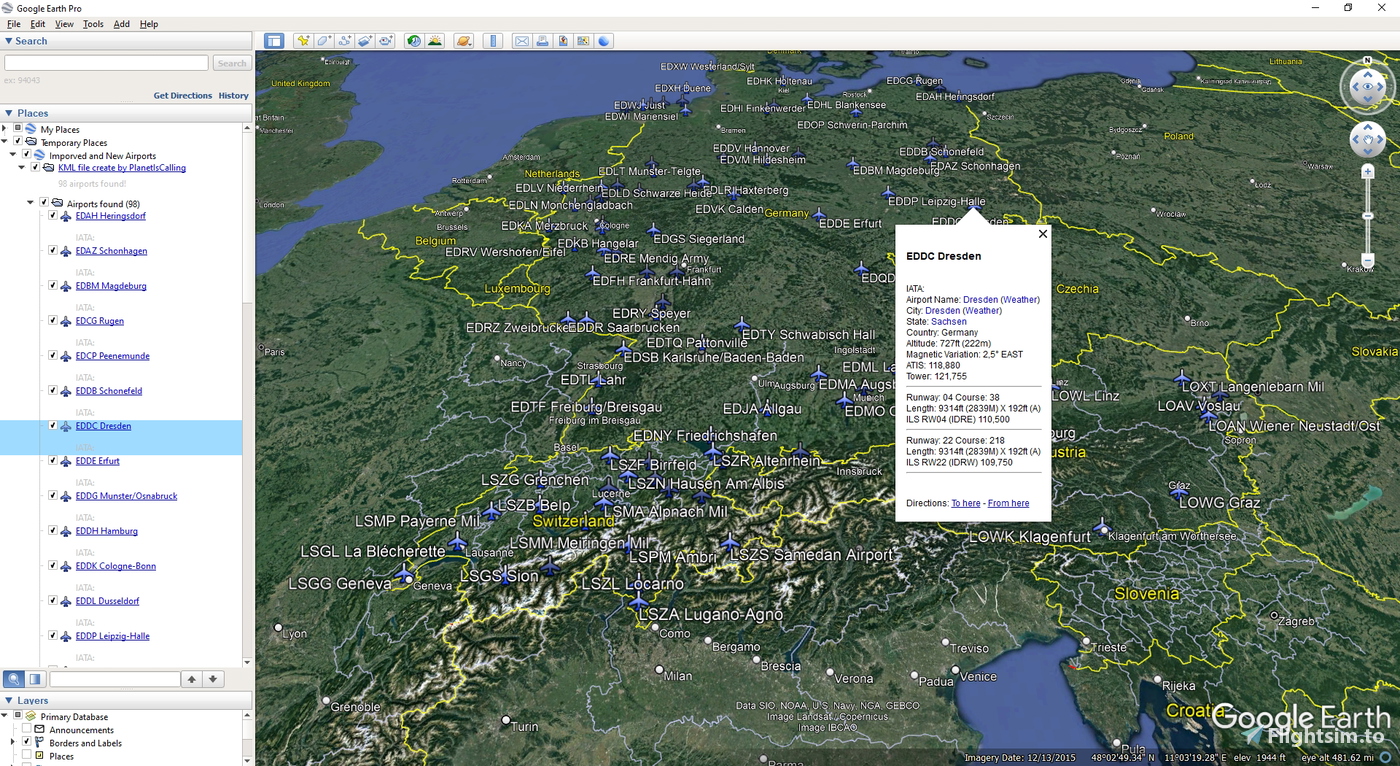
Task: Click the Places panel magnifier search icon
Action: 14,679
